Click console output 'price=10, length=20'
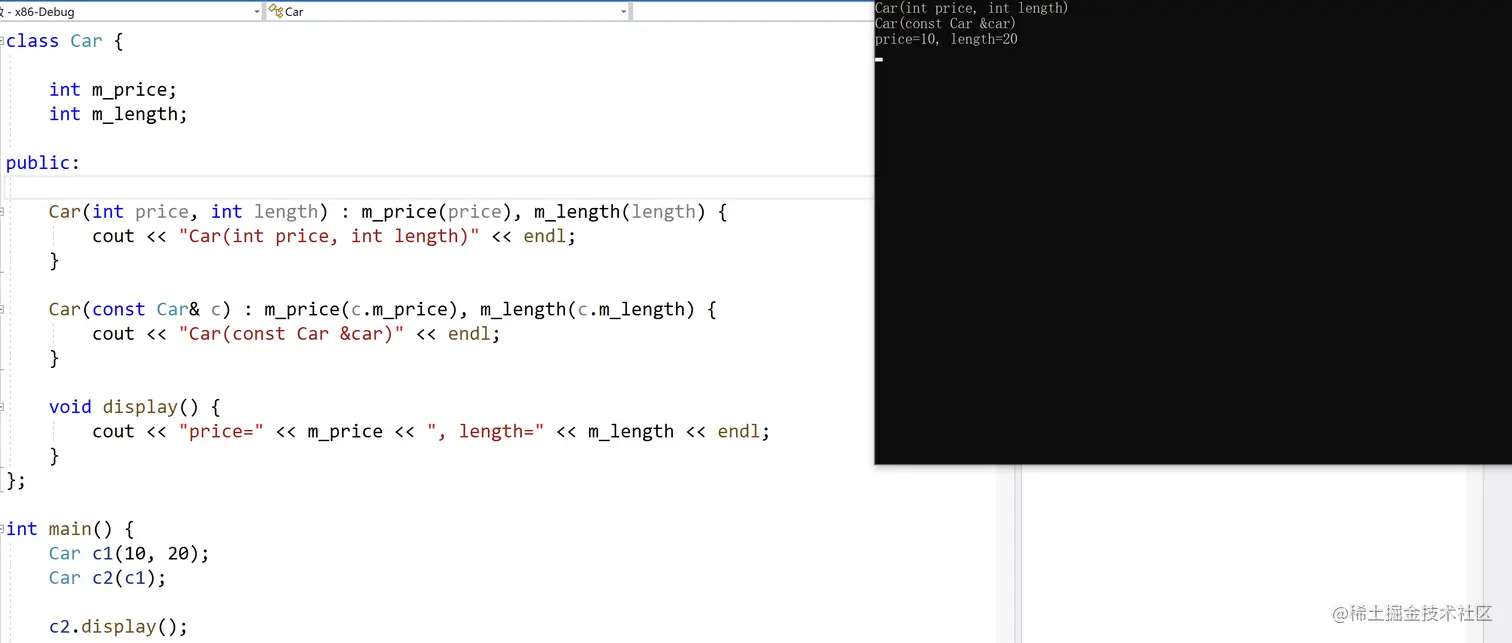 point(946,39)
